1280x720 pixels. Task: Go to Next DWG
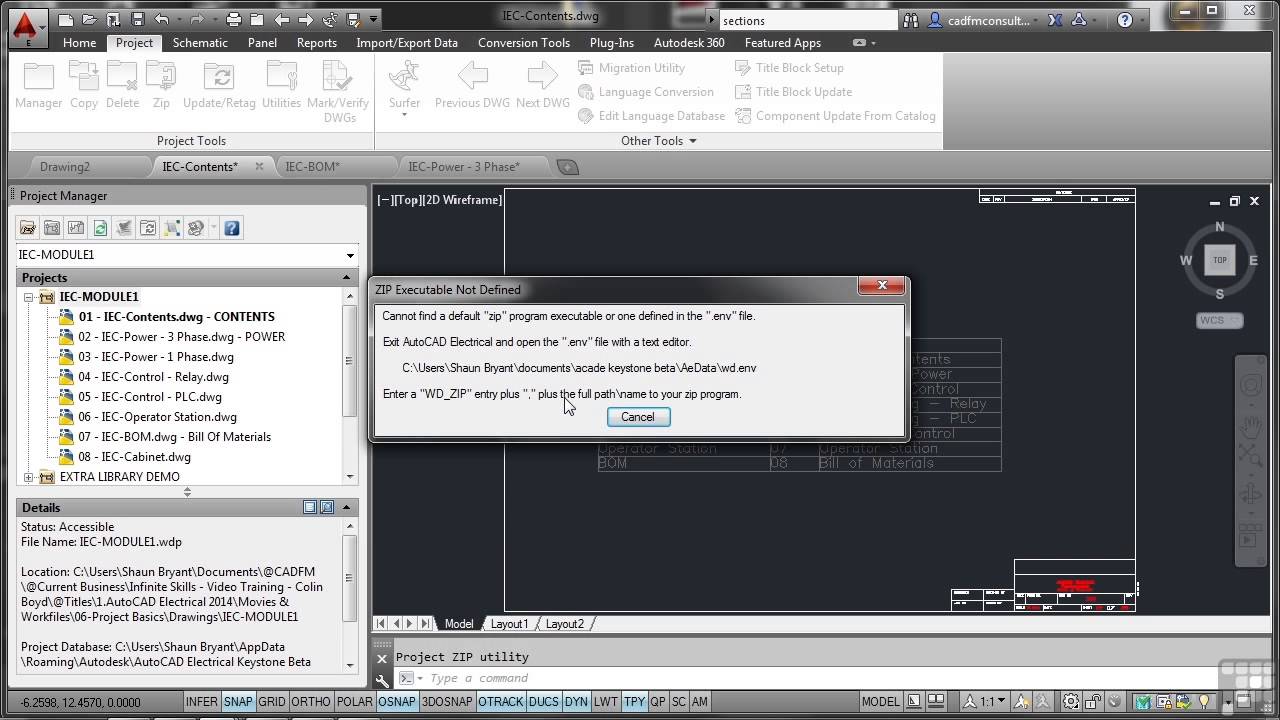tap(542, 85)
